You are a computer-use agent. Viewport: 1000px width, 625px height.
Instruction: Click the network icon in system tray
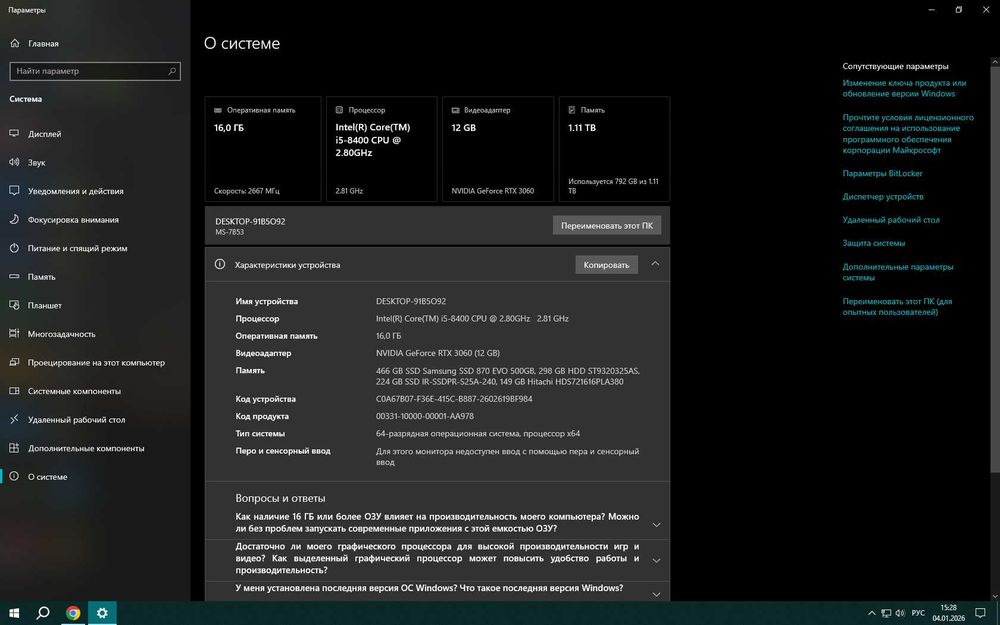[x=886, y=614]
